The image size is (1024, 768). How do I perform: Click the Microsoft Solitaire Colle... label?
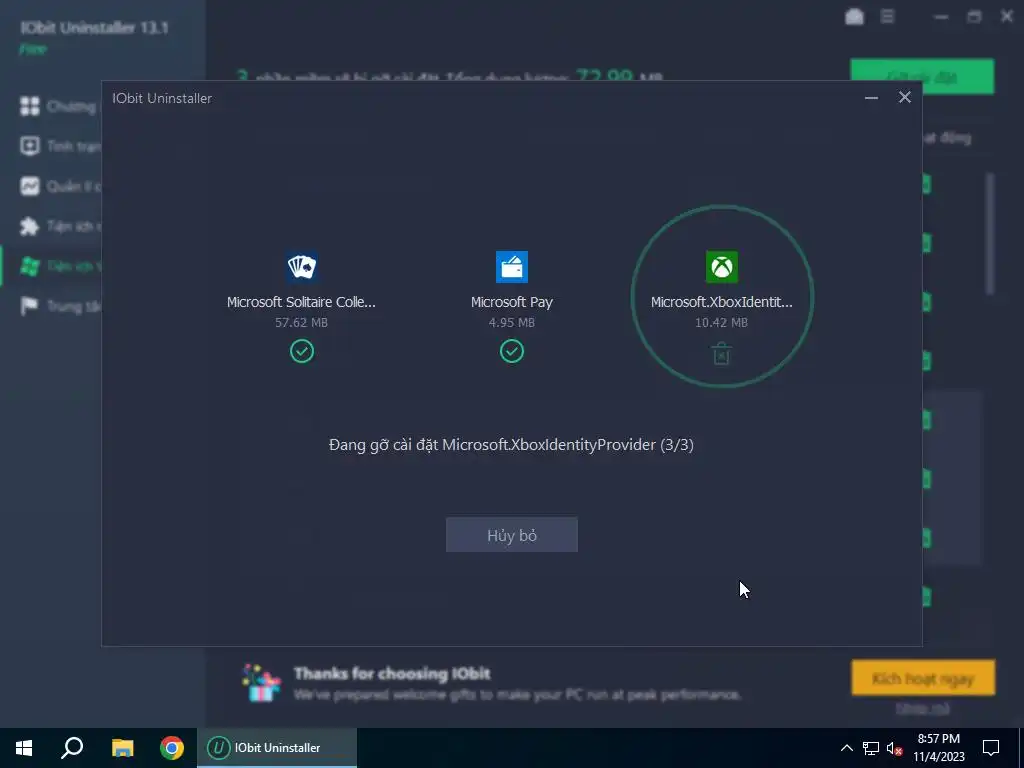click(301, 302)
